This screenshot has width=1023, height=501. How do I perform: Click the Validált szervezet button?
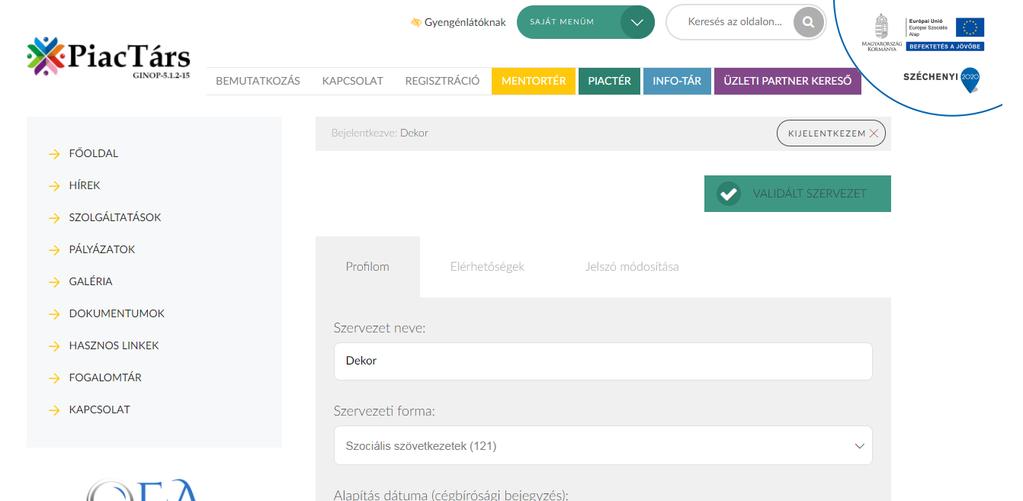tap(797, 194)
